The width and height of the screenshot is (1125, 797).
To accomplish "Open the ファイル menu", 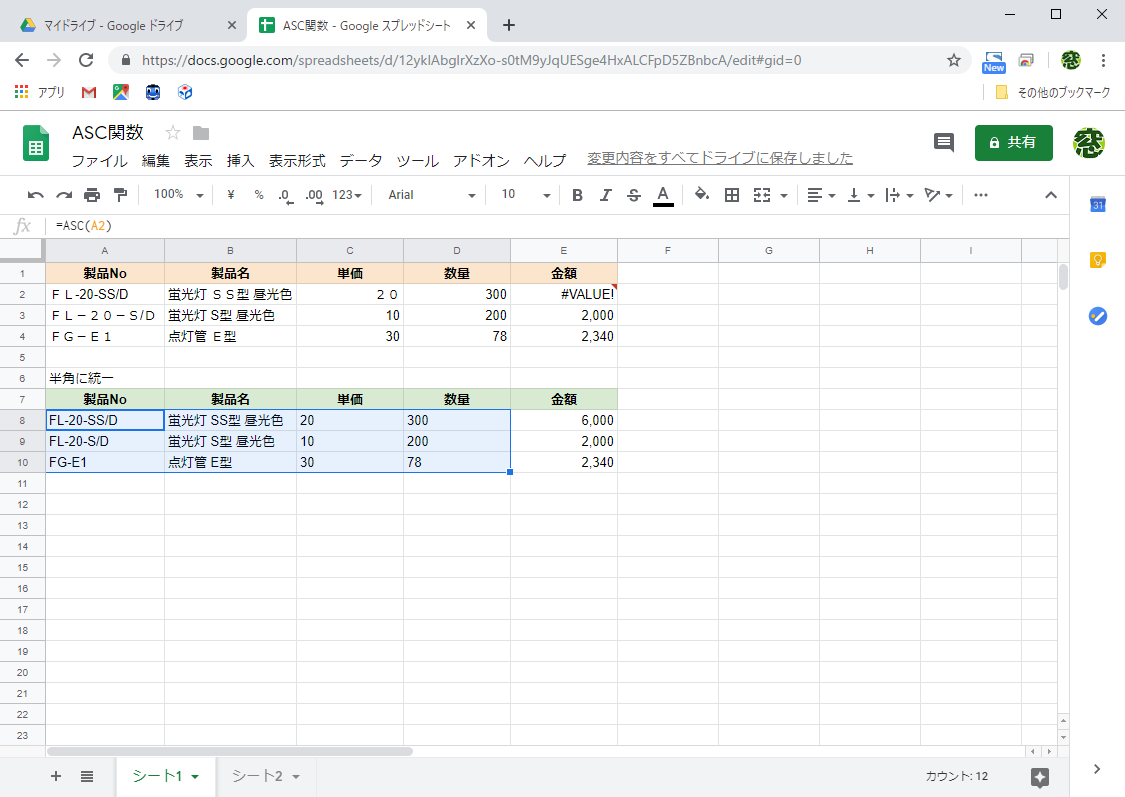I will click(x=99, y=161).
